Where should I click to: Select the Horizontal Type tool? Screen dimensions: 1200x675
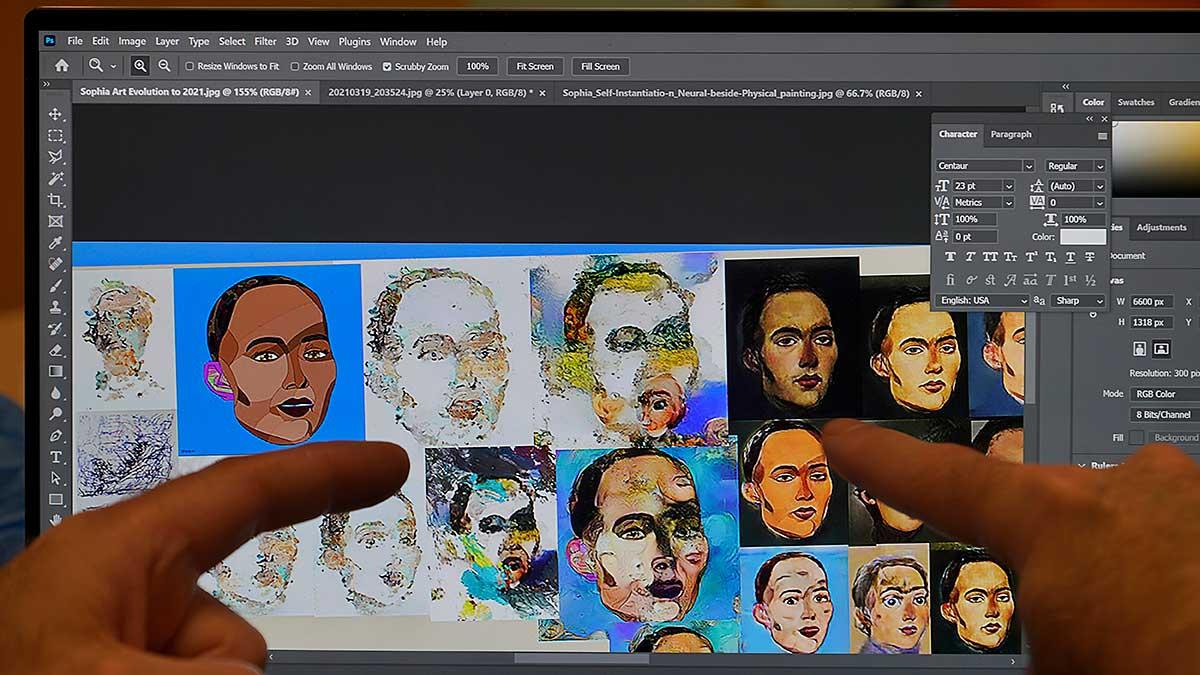pyautogui.click(x=56, y=457)
